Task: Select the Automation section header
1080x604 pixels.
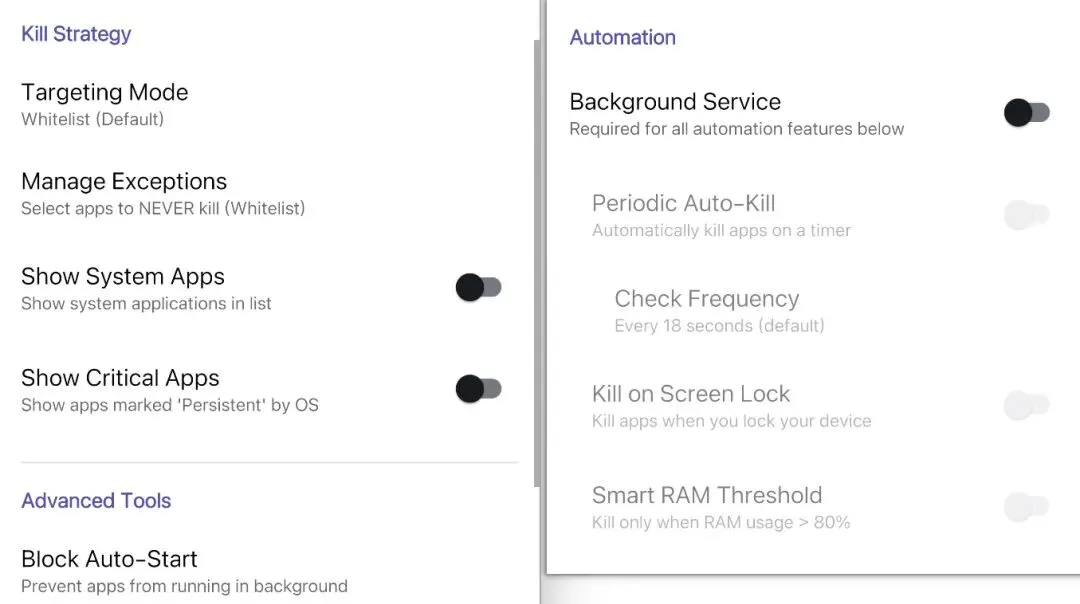Action: pos(623,37)
